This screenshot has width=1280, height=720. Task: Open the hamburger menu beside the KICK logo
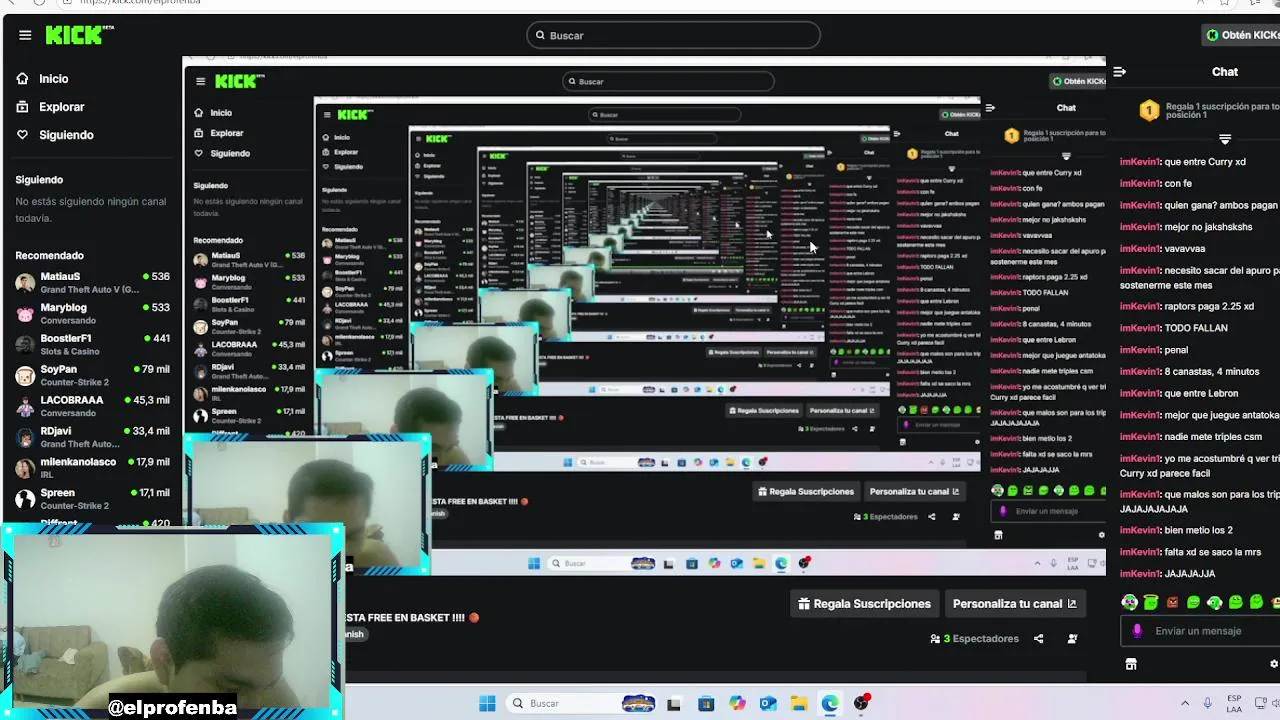(25, 35)
